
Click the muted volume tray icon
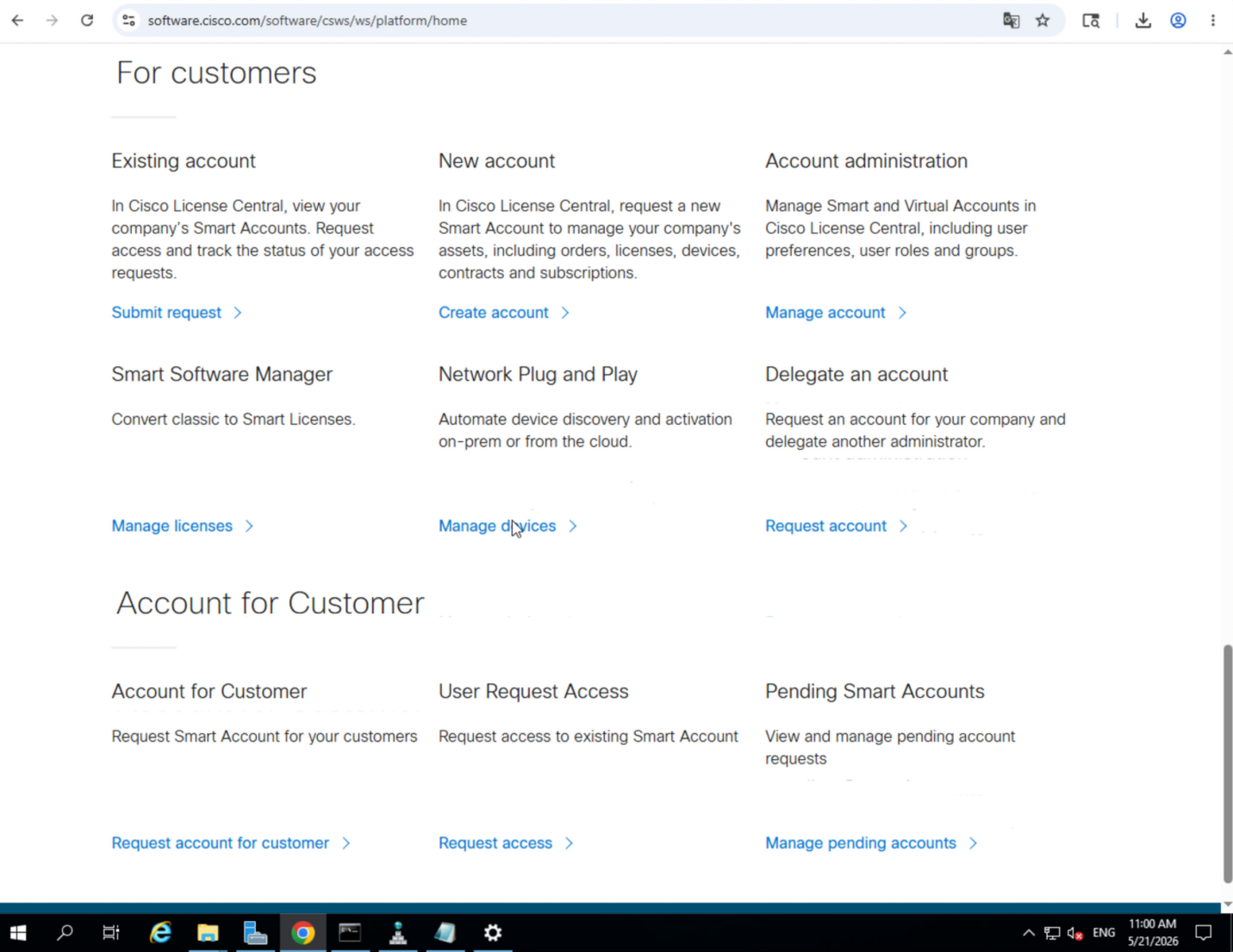(x=1074, y=932)
